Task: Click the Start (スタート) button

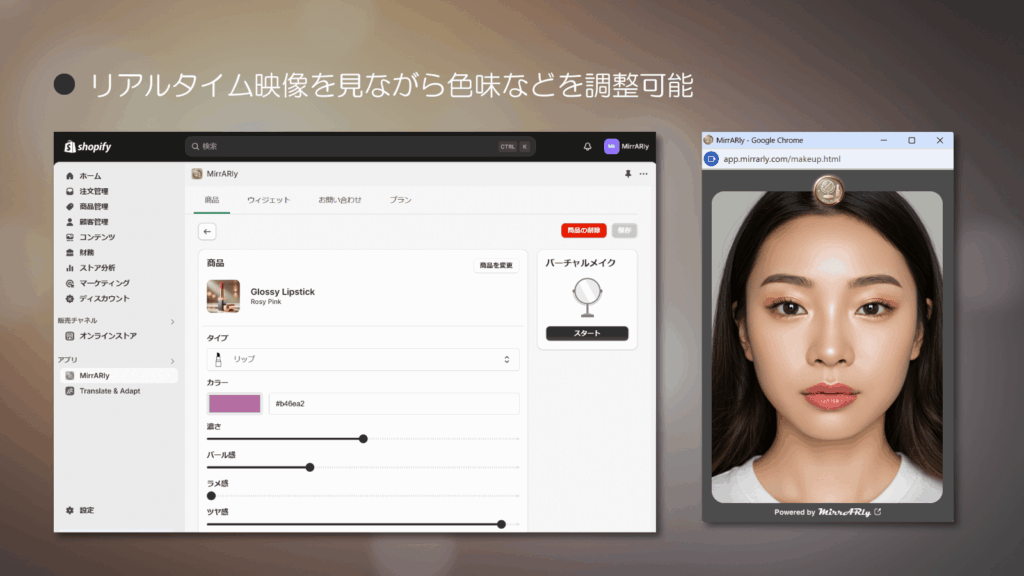Action: pyautogui.click(x=587, y=333)
